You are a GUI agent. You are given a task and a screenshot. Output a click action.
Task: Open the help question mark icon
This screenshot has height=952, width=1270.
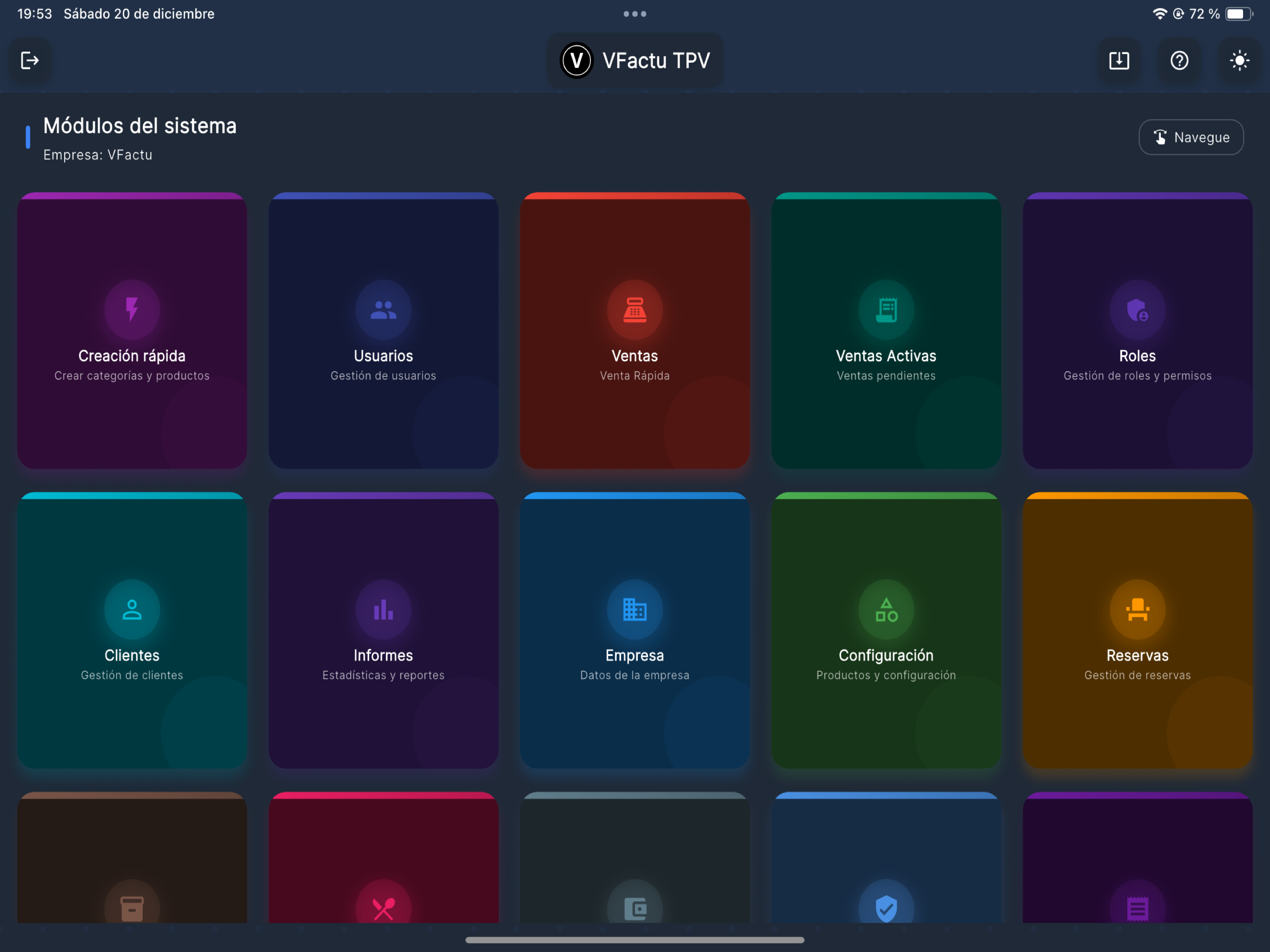1179,60
